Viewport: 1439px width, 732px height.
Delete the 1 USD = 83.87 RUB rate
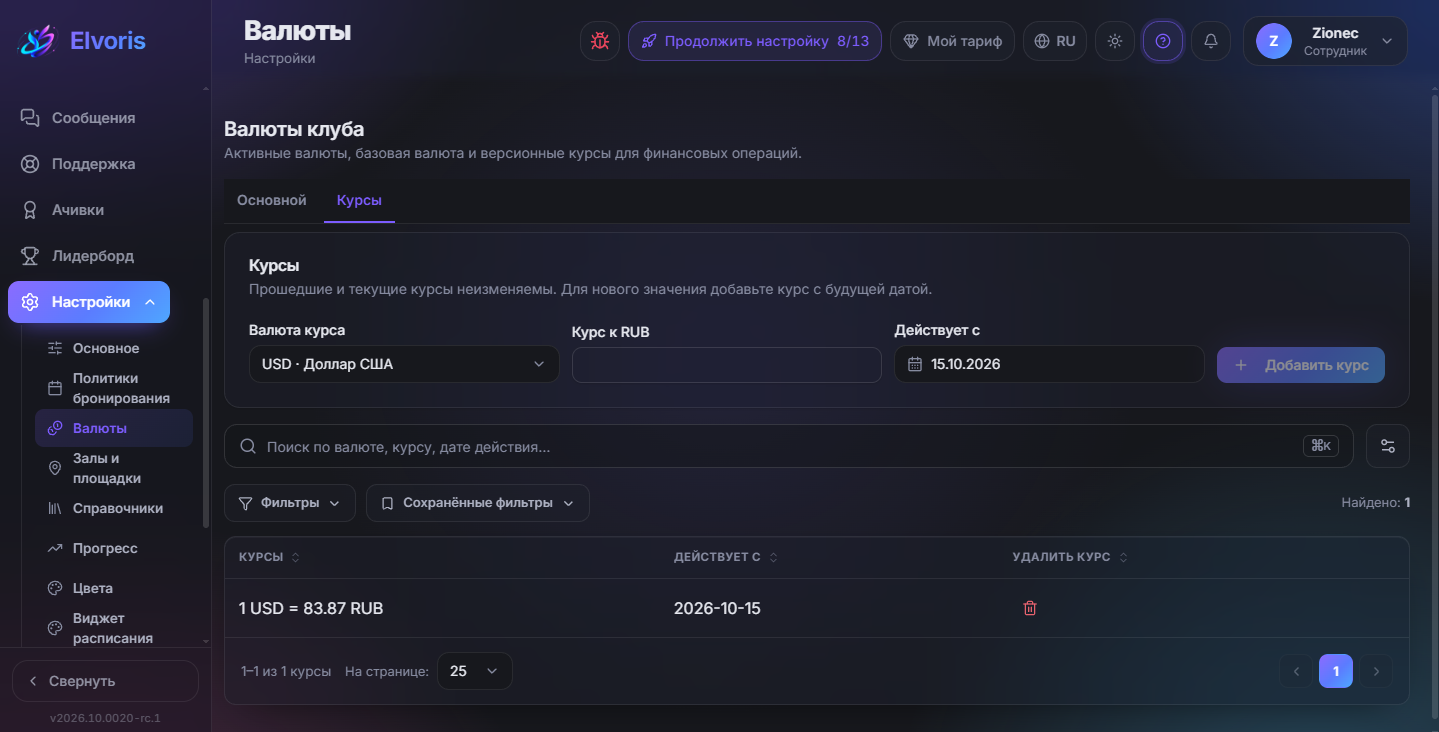tap(1030, 608)
